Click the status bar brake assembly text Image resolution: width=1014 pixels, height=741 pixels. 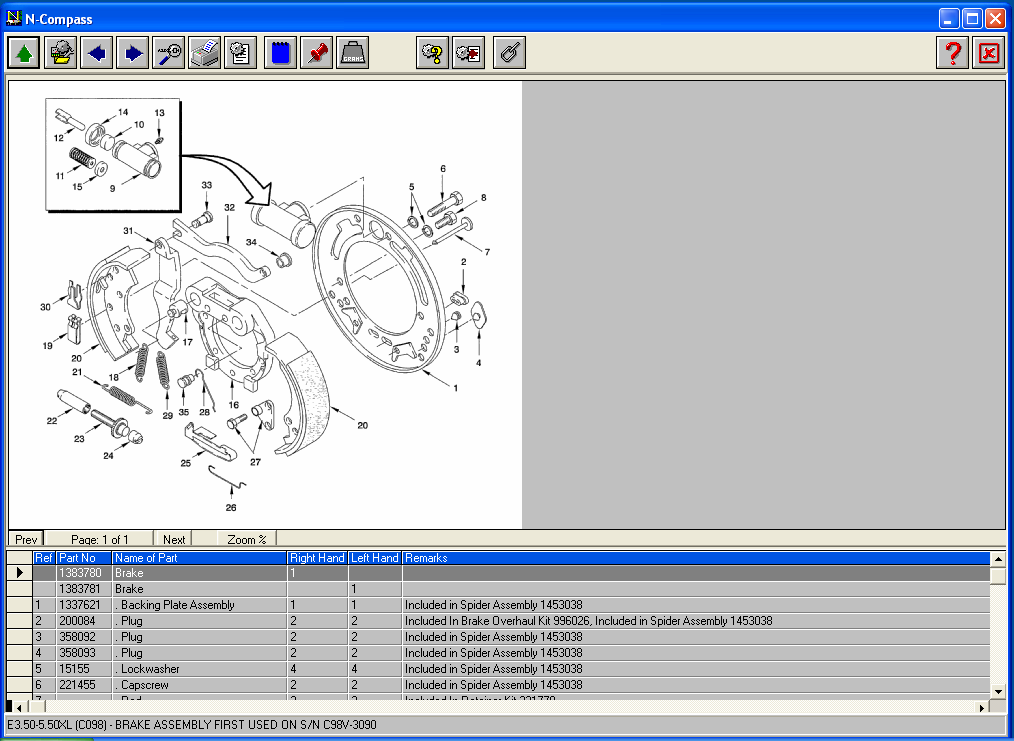tap(191, 725)
